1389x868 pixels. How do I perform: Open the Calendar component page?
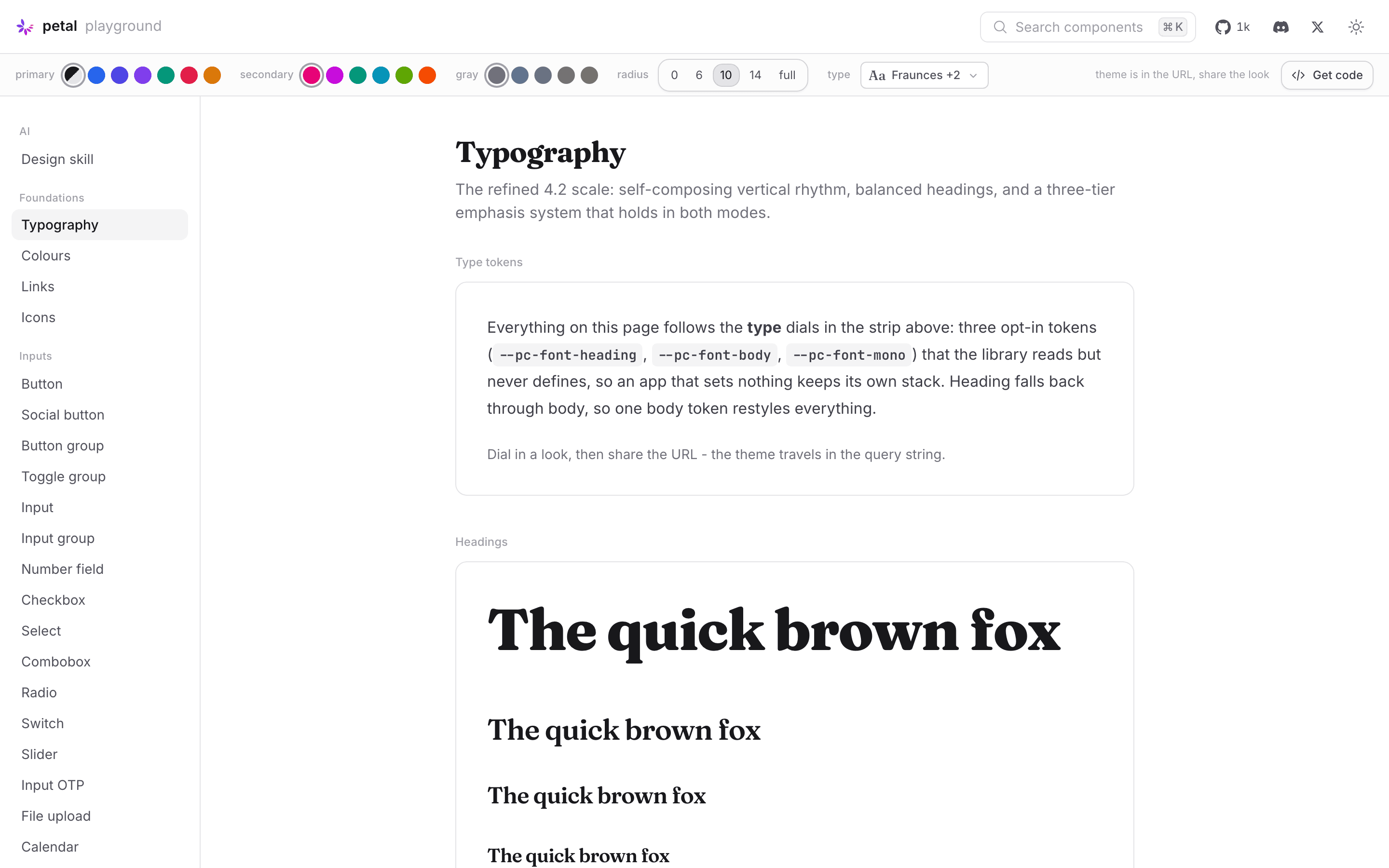[100, 847]
